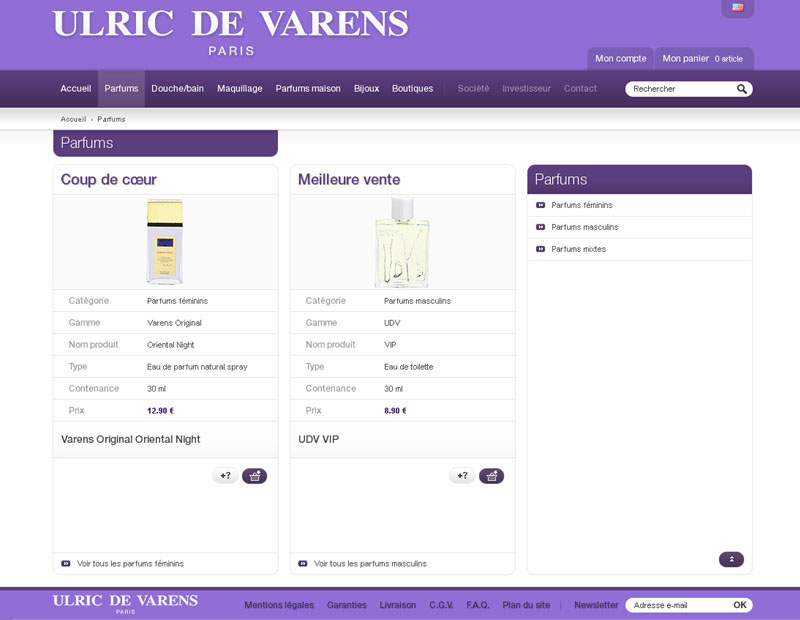Click the Coup de cœur heading
The width and height of the screenshot is (800, 620).
point(109,180)
